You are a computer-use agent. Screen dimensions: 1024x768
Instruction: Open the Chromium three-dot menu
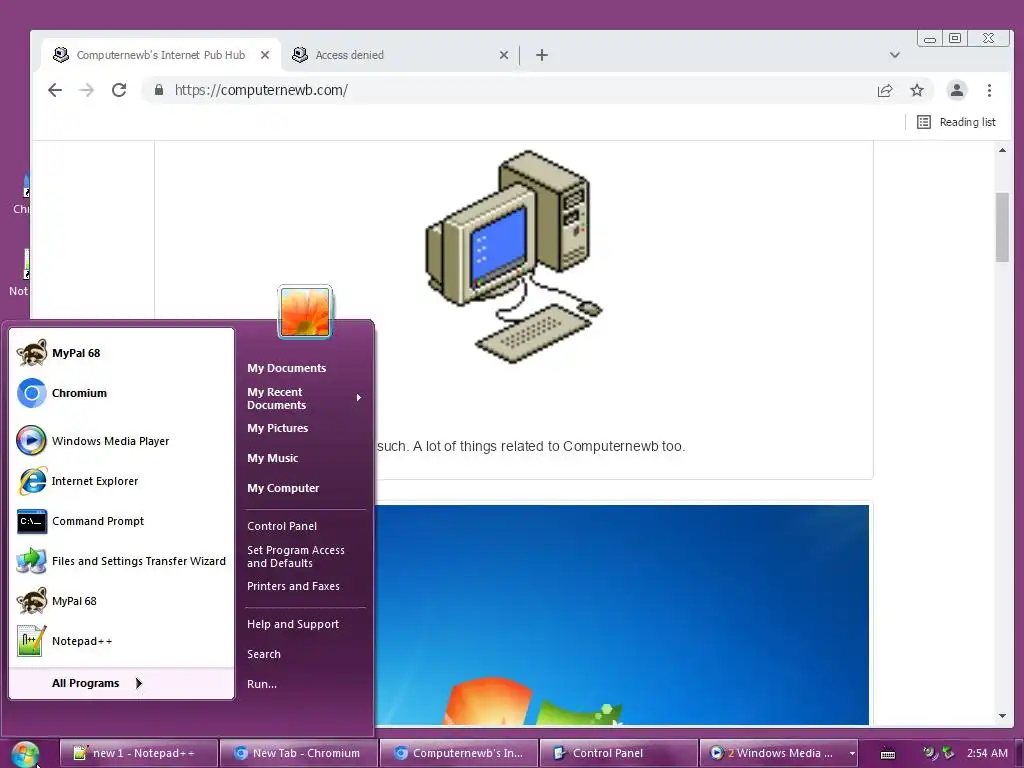(x=989, y=90)
